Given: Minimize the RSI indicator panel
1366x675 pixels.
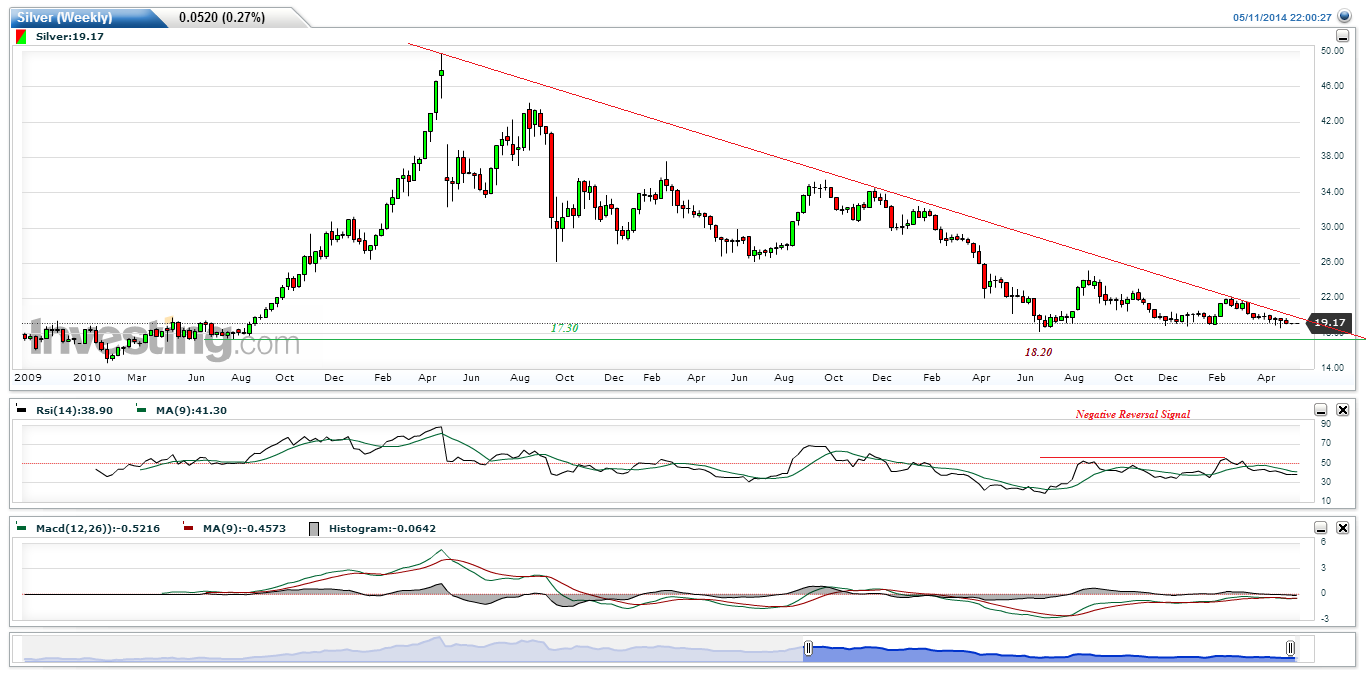Looking at the screenshot, I should pyautogui.click(x=1321, y=410).
